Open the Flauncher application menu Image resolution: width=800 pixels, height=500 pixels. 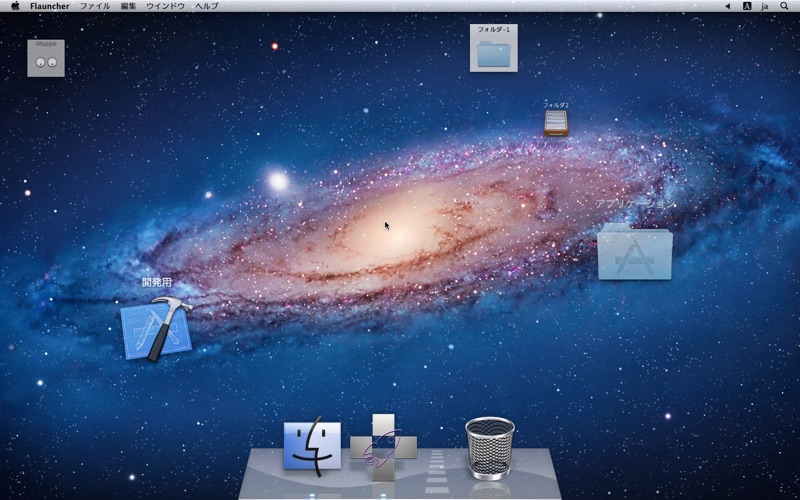click(50, 6)
